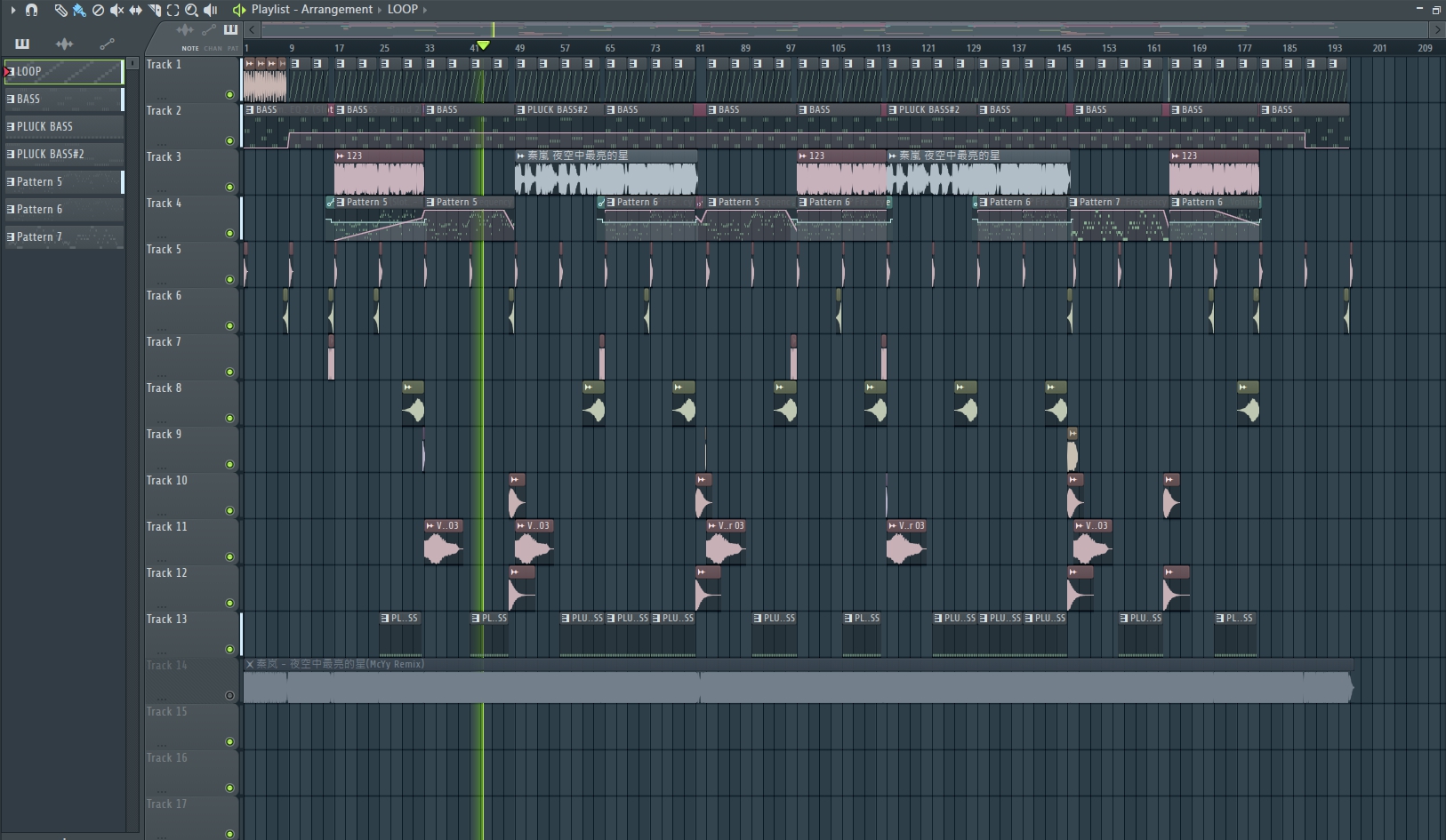Select Pattern 7 in picker
Image resolution: width=1446 pixels, height=840 pixels.
pyautogui.click(x=64, y=236)
